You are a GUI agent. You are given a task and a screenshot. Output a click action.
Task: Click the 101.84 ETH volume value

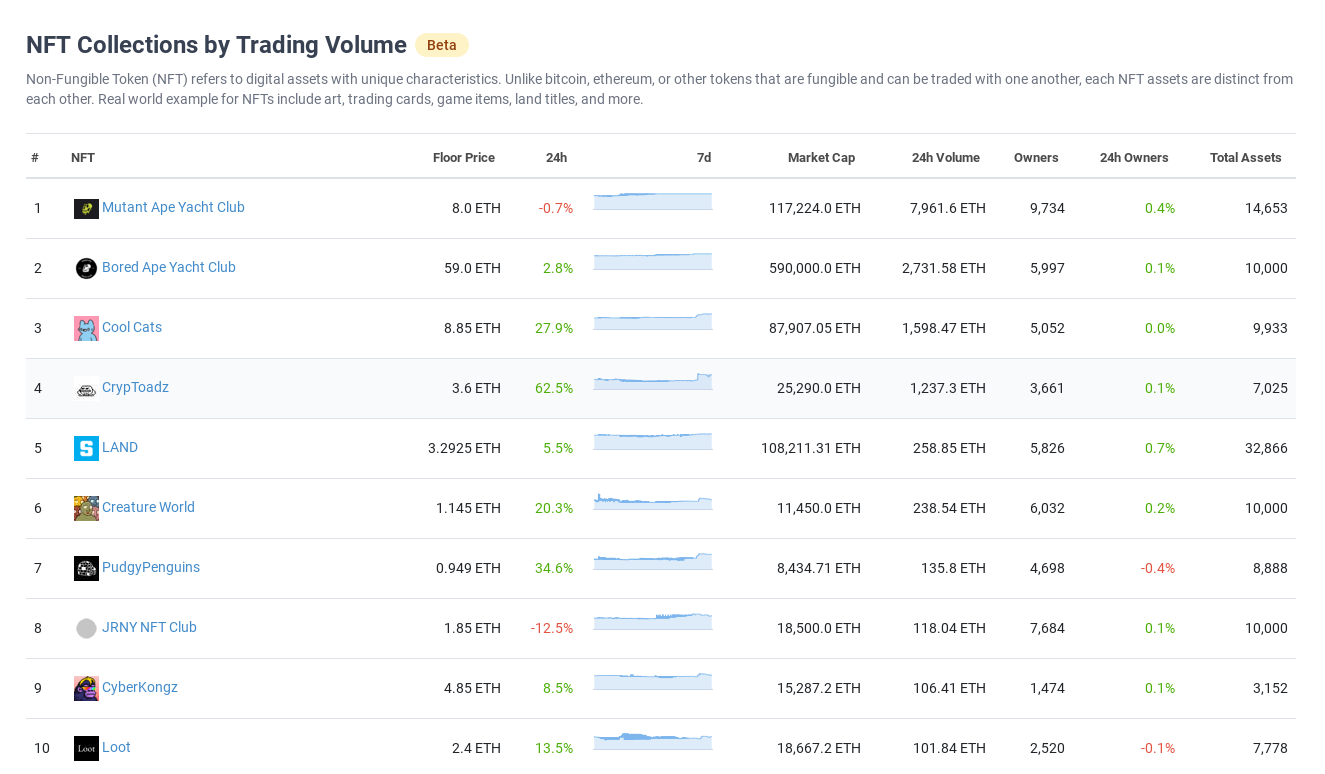pos(949,748)
